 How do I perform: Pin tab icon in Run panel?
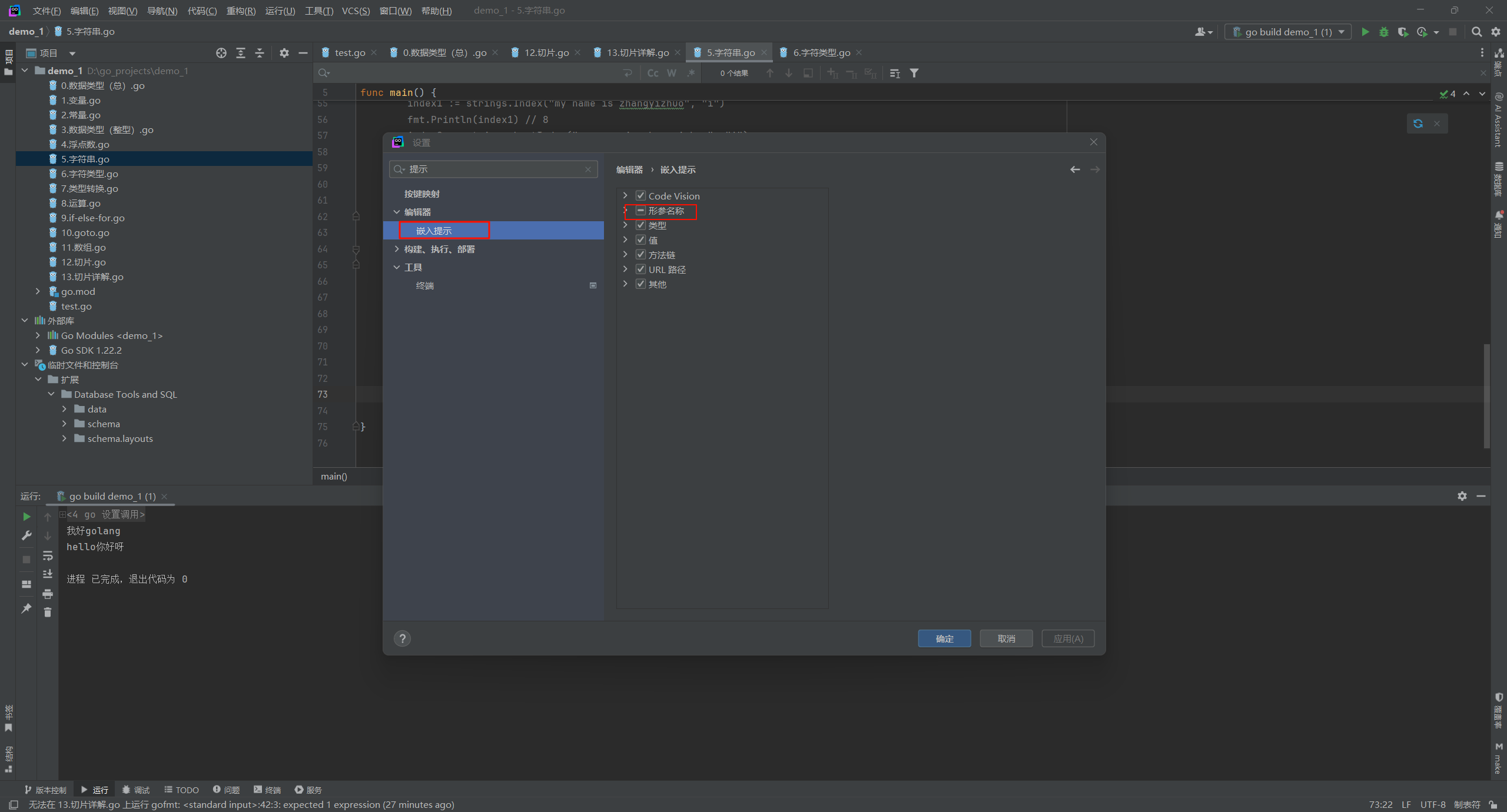[26, 608]
